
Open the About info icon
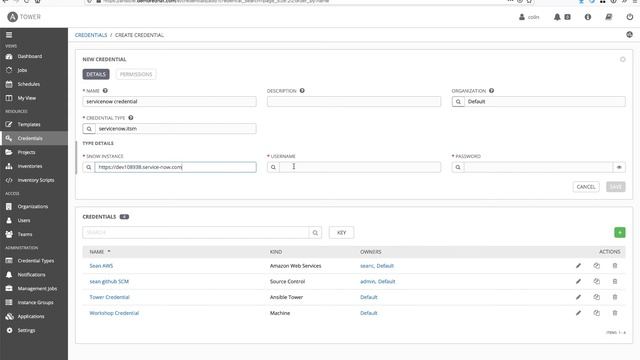(x=588, y=17)
